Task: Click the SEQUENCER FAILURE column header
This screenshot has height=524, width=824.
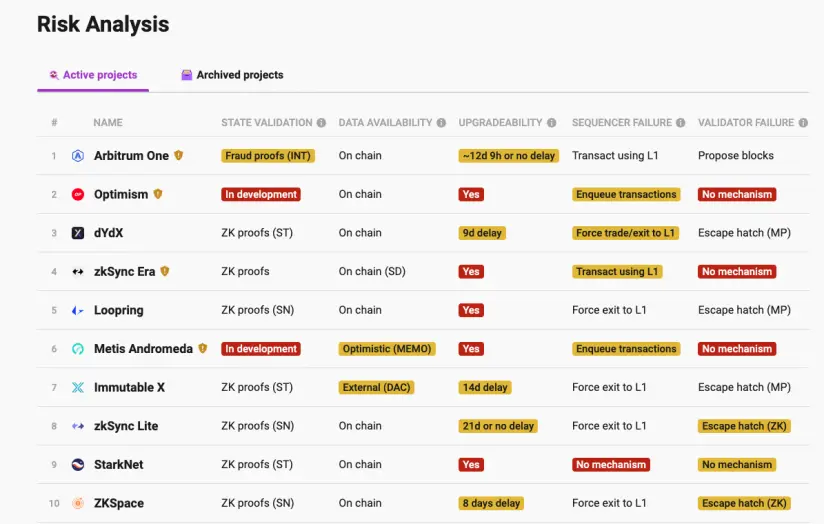Action: pos(622,122)
